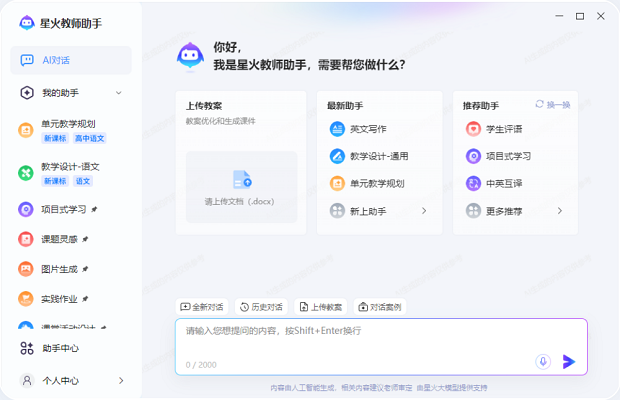Open the 英文写作 assistant
The height and width of the screenshot is (400, 620).
[367, 129]
